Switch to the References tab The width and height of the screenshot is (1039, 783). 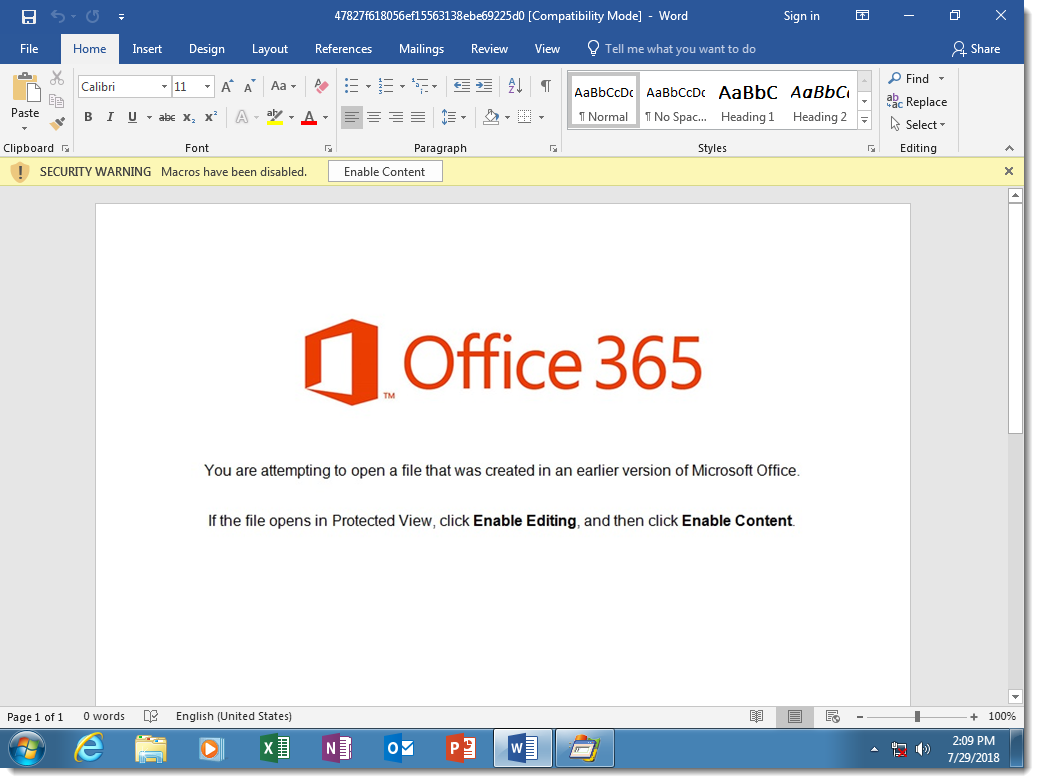click(x=343, y=49)
